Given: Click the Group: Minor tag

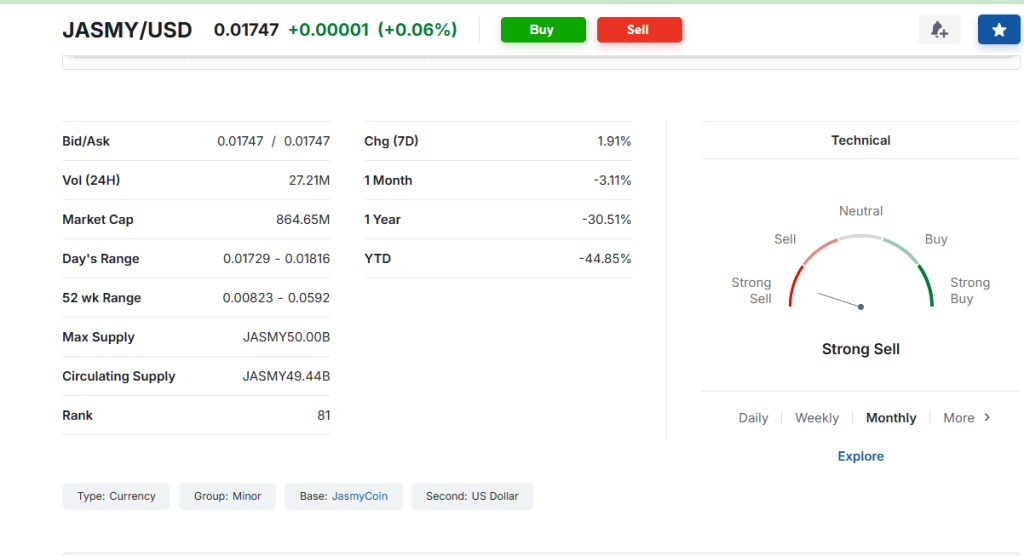Looking at the screenshot, I should coord(227,496).
